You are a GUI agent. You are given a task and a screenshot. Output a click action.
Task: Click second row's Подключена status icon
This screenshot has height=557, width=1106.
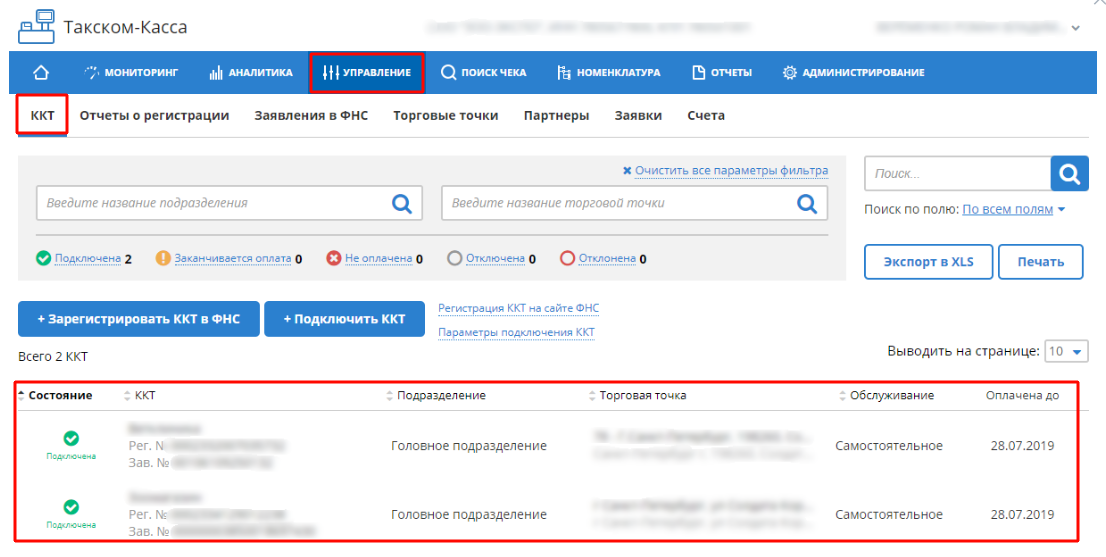coord(71,507)
